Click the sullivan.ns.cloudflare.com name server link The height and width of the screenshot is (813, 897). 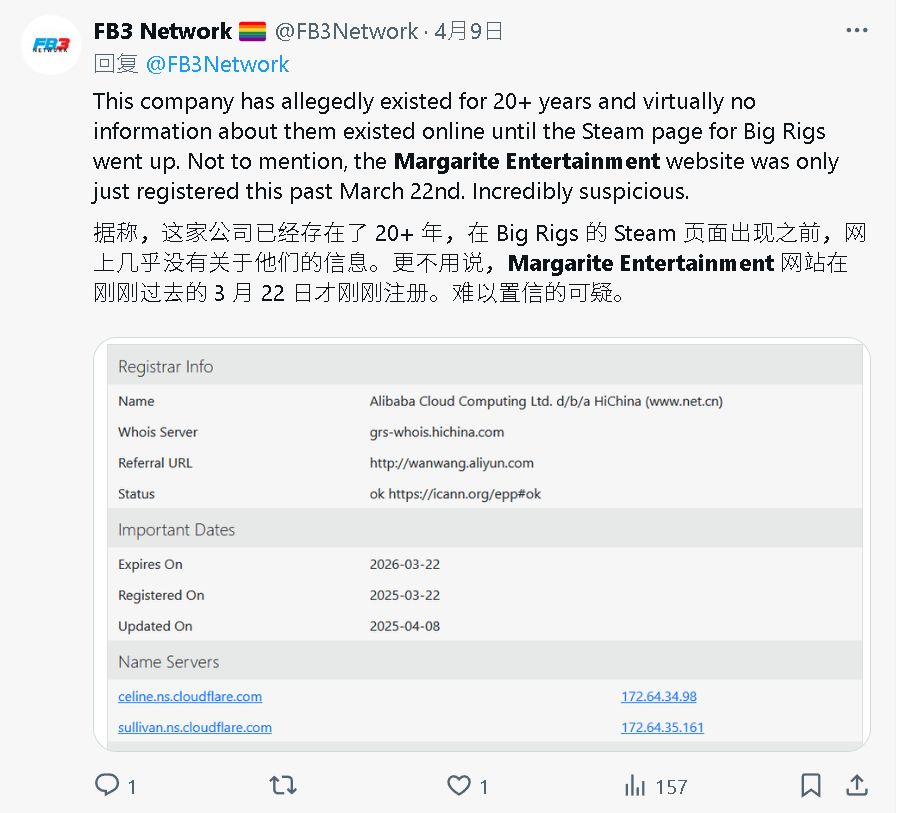[x=195, y=727]
